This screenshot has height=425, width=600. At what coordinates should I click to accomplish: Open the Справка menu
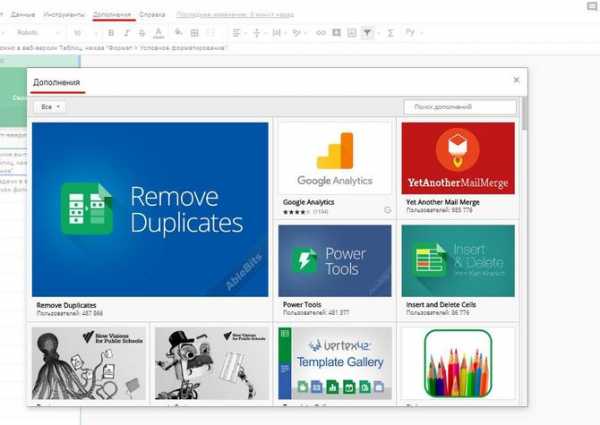pos(152,15)
